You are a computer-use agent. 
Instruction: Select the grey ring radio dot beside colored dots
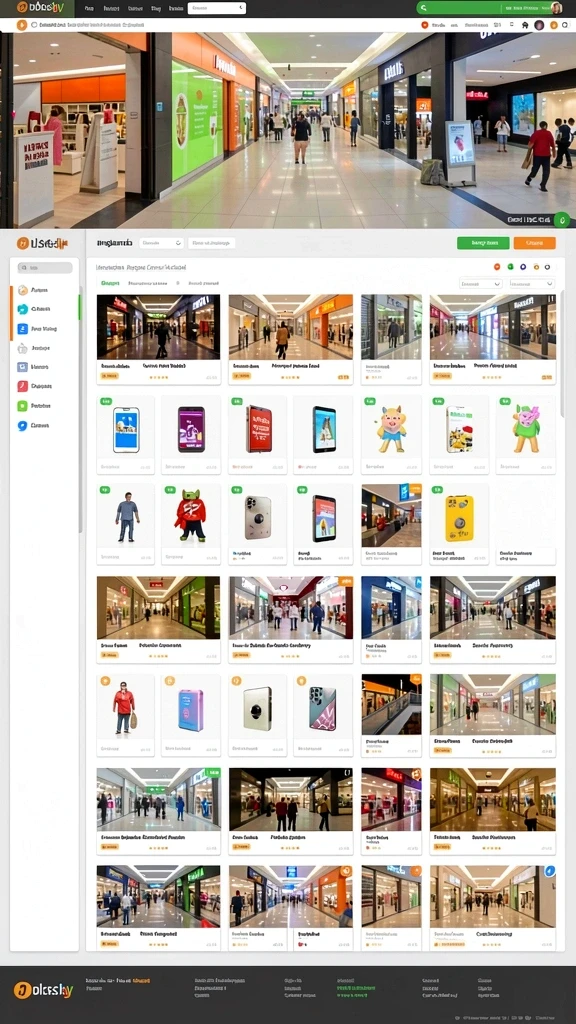point(547,266)
